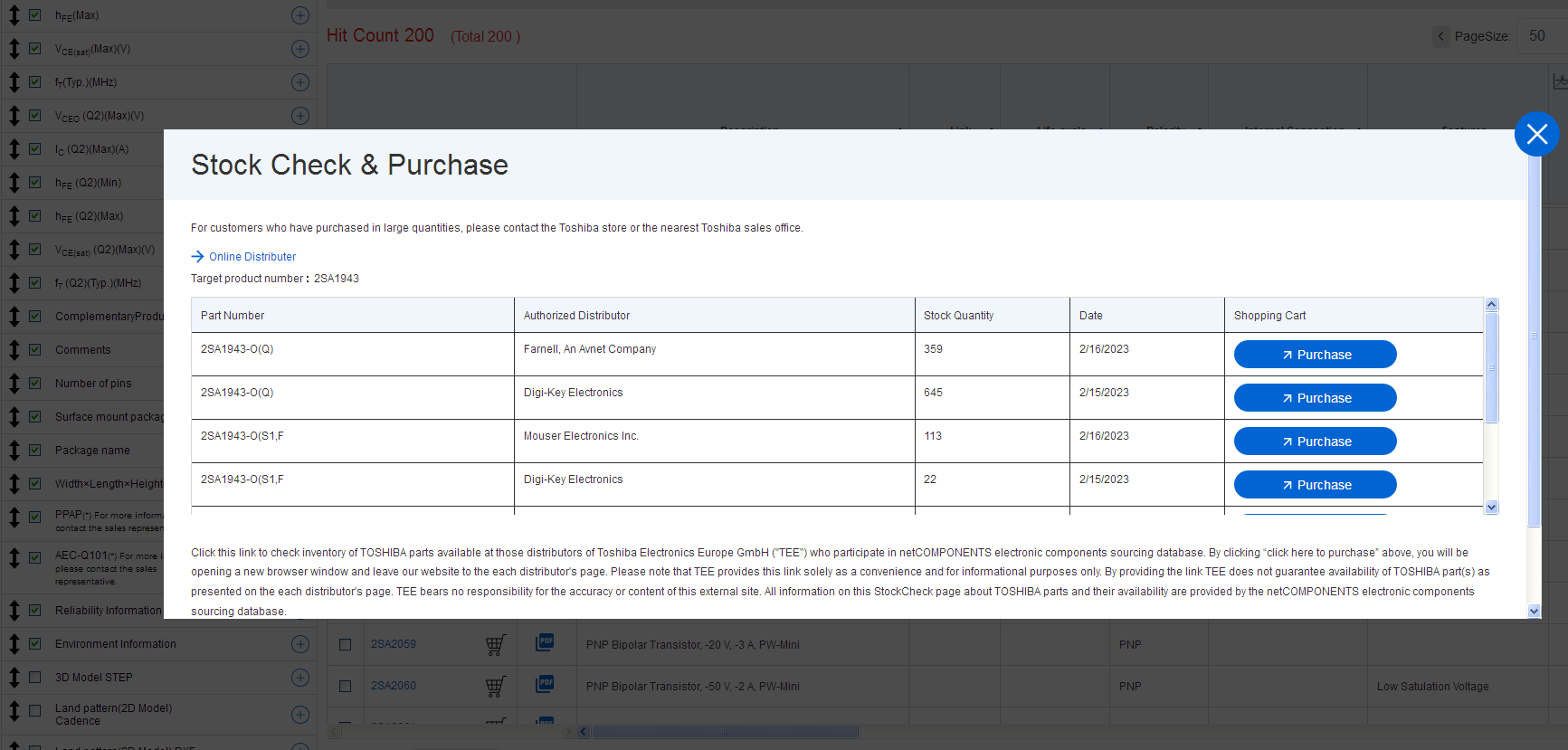Expand the VCE(sat)(Max)(V) filter
Viewport: 1568px width, 750px height.
click(300, 49)
